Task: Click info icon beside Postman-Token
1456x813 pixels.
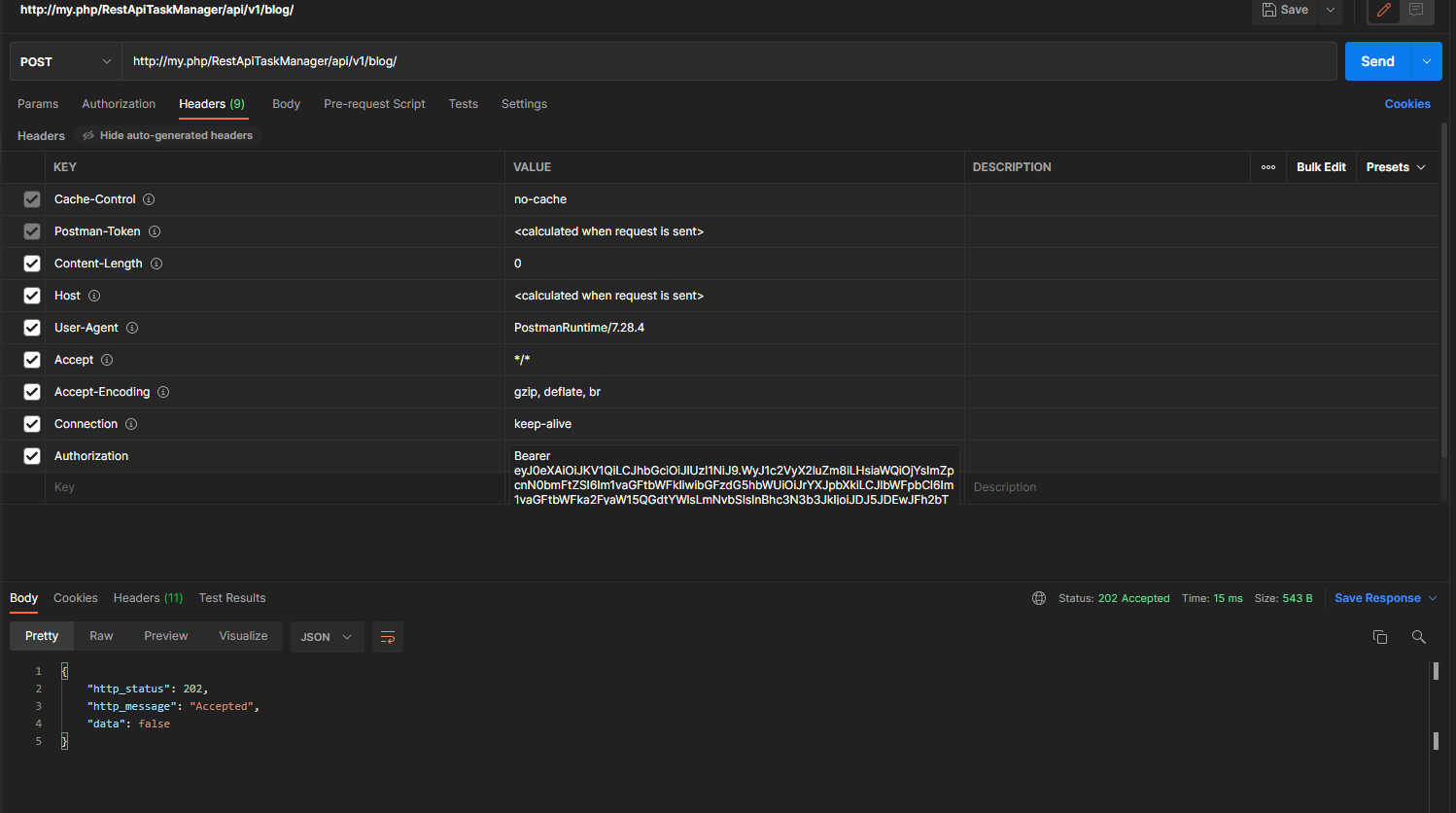Action: click(x=155, y=231)
